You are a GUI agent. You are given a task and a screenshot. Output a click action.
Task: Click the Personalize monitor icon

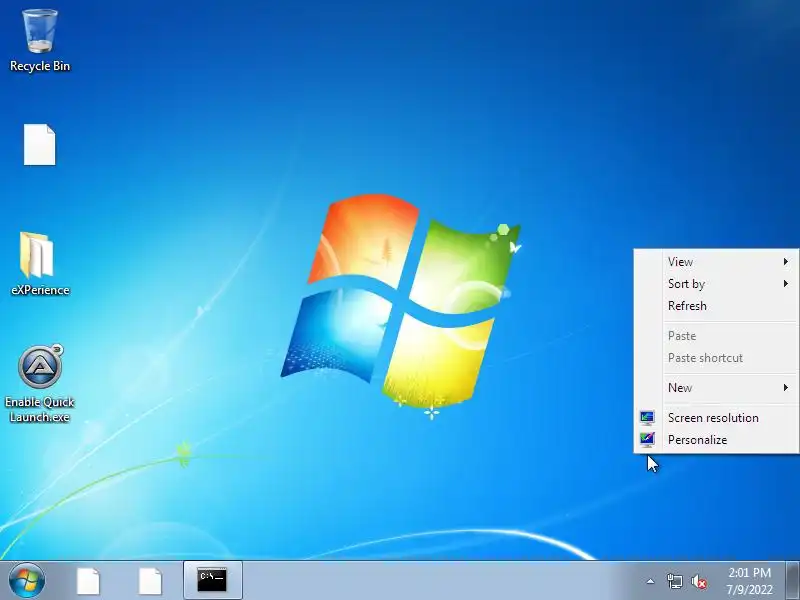tap(647, 439)
